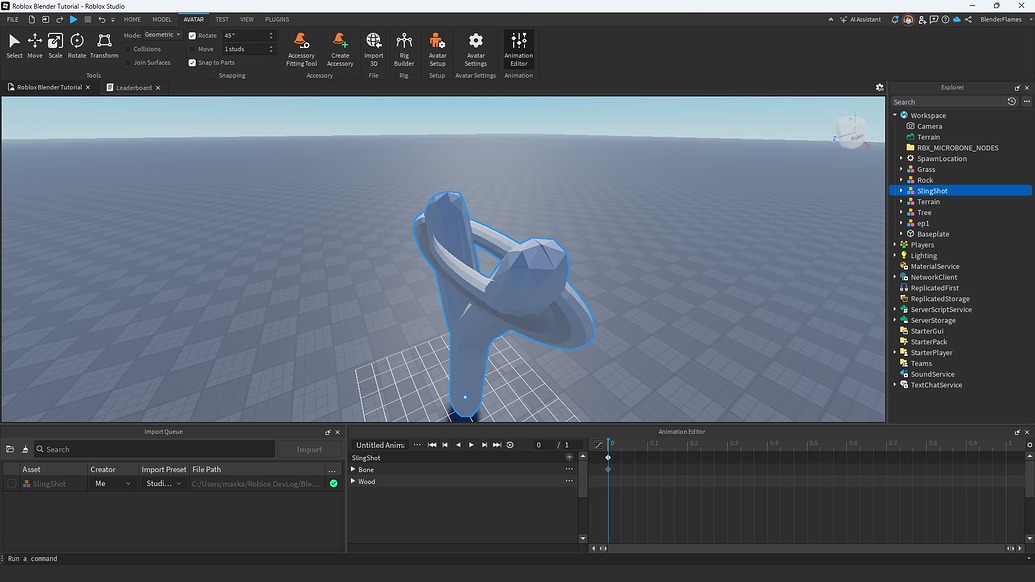Play the animation in reverse
The image size is (1035, 582).
[458, 445]
